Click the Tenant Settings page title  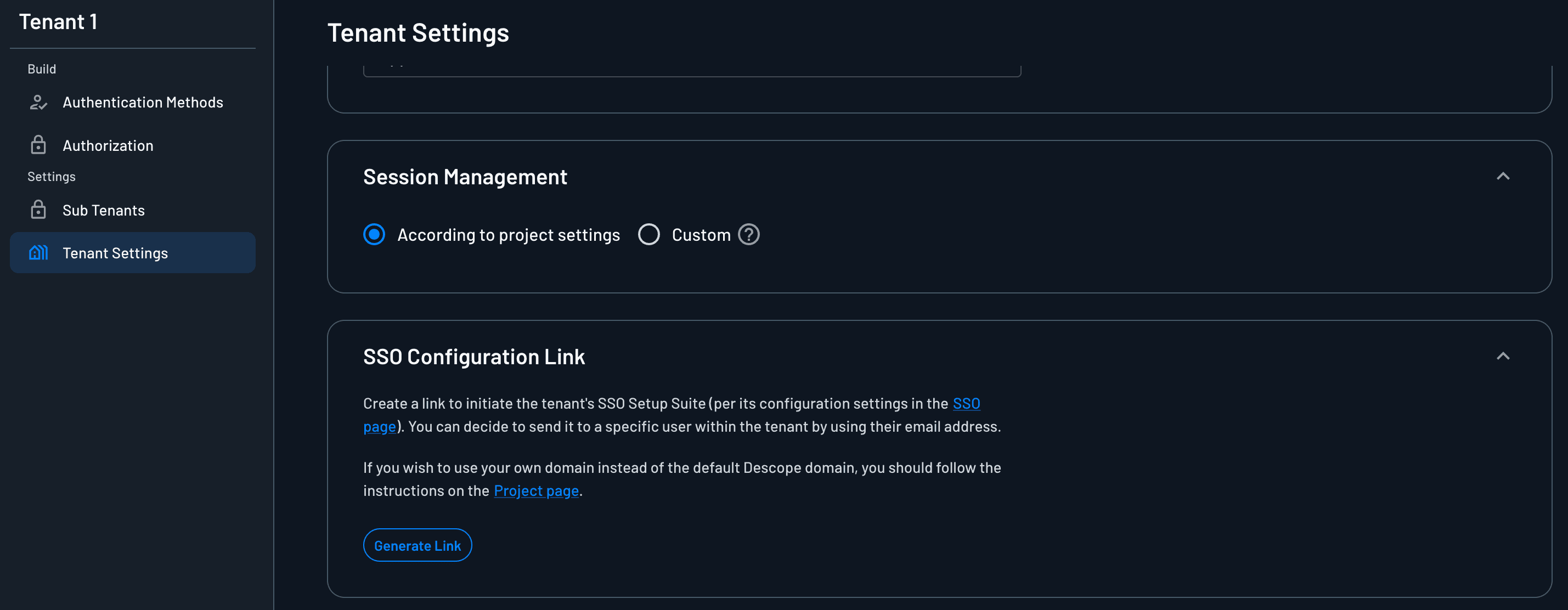418,32
